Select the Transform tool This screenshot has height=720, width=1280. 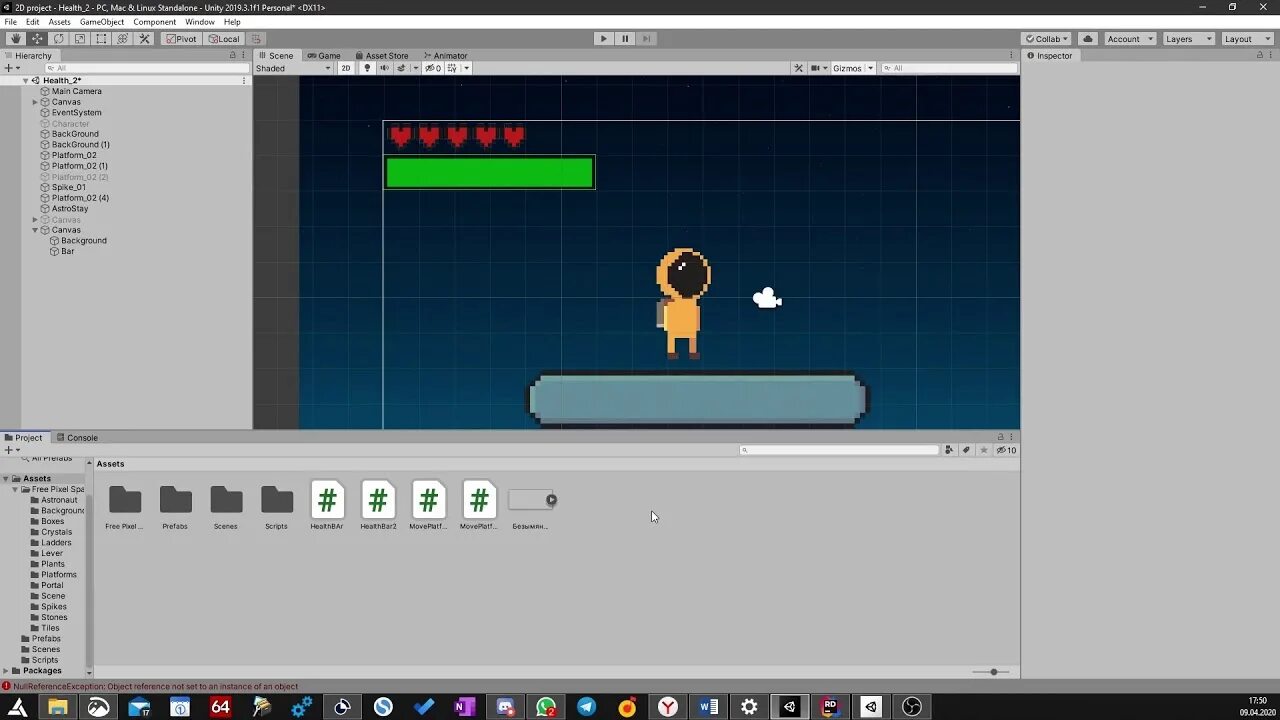(x=123, y=39)
